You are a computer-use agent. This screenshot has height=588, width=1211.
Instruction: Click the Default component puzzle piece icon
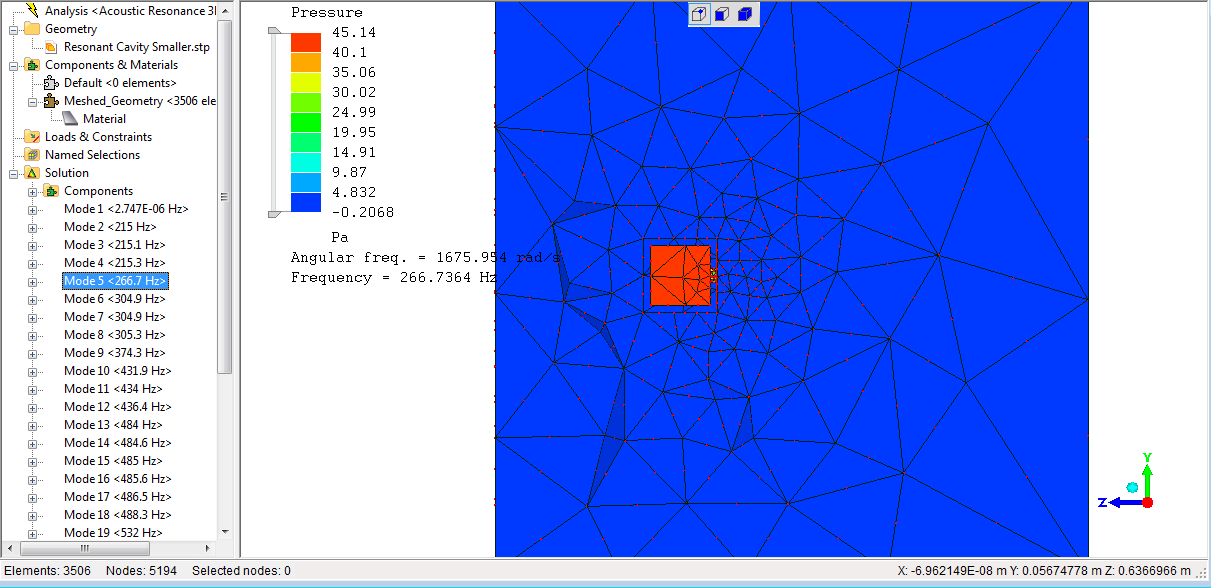pyautogui.click(x=52, y=83)
